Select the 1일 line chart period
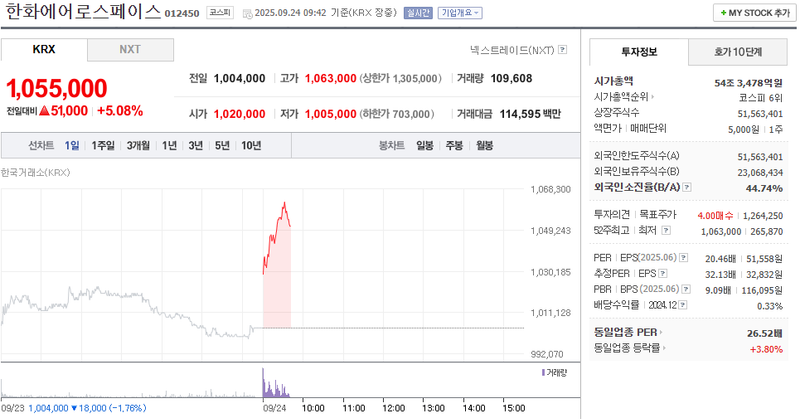The width and height of the screenshot is (800, 419). 71,145
